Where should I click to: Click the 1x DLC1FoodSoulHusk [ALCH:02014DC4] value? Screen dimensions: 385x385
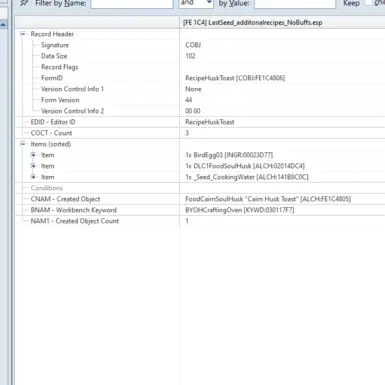coord(245,166)
